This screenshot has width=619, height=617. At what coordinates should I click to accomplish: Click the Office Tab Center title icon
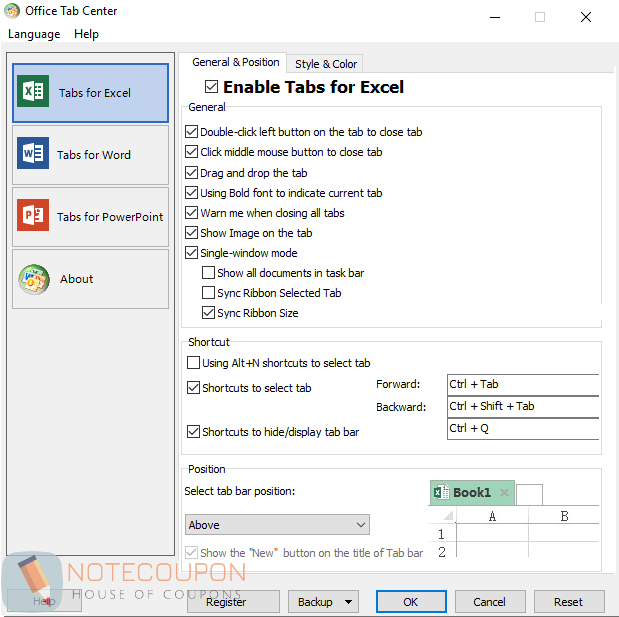pyautogui.click(x=12, y=11)
